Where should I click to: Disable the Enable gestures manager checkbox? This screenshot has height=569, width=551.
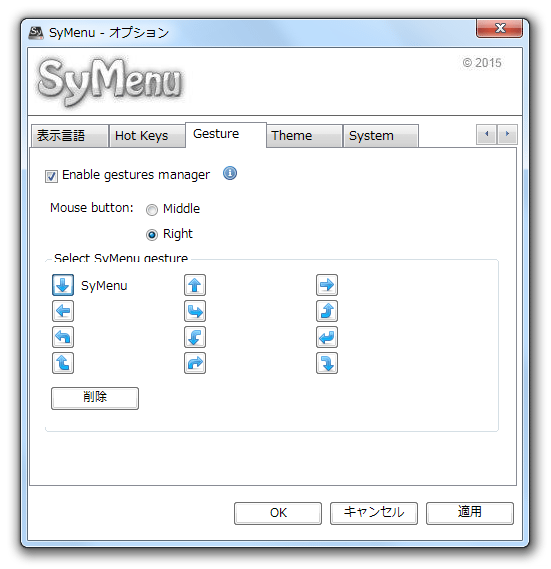[51, 176]
